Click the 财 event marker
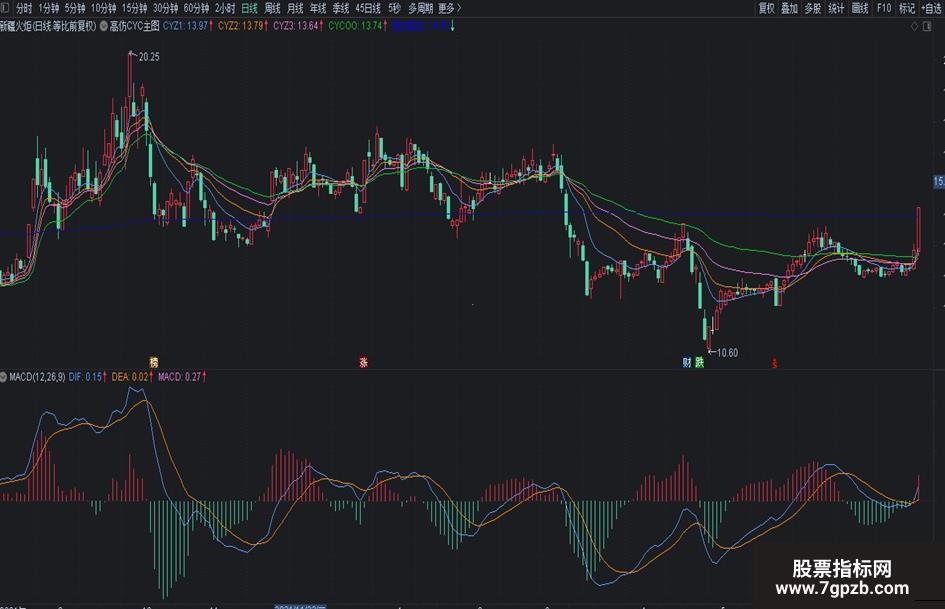The width and height of the screenshot is (945, 609). click(687, 362)
